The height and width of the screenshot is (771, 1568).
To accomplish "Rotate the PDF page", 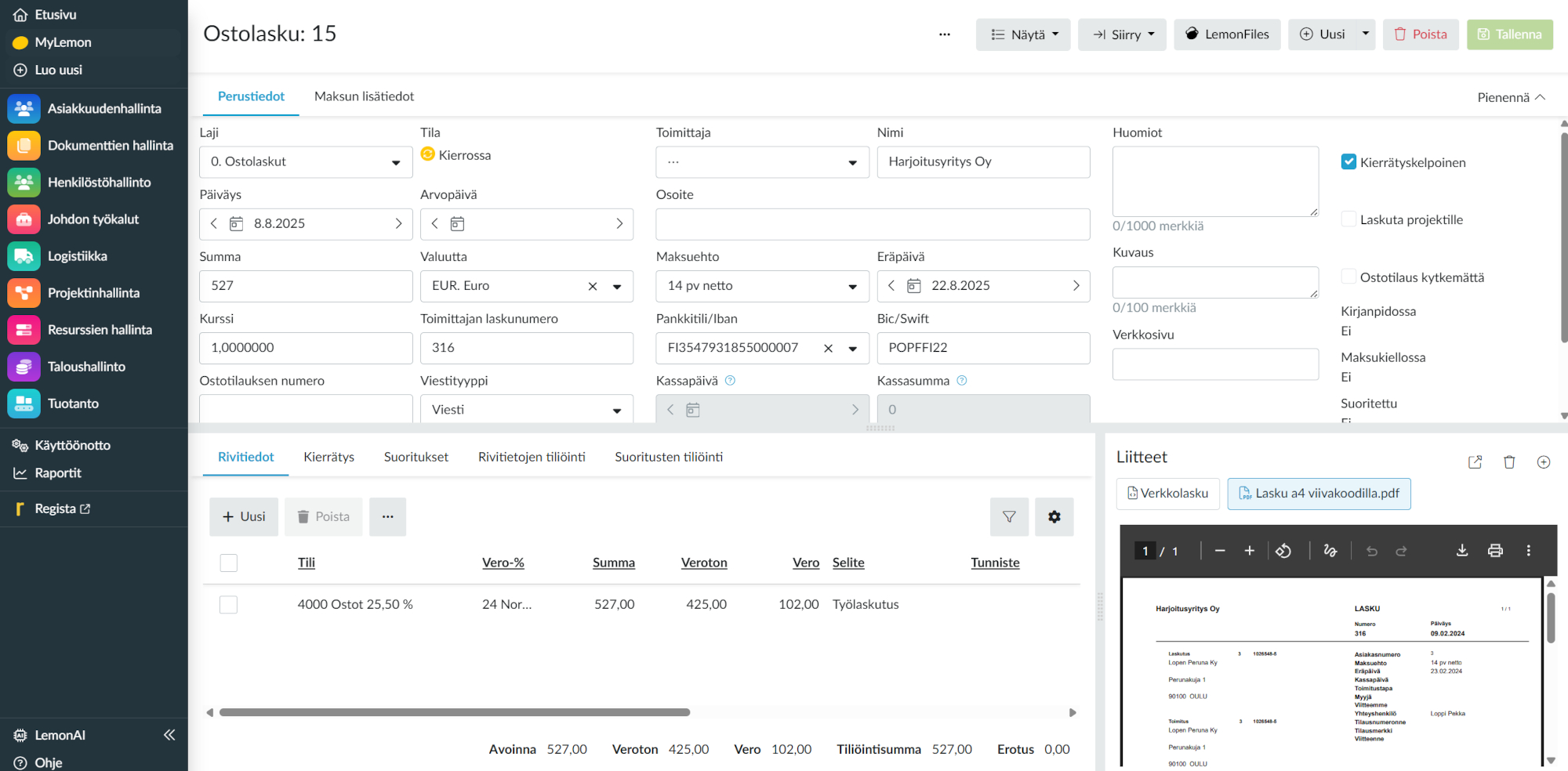I will coord(1283,551).
